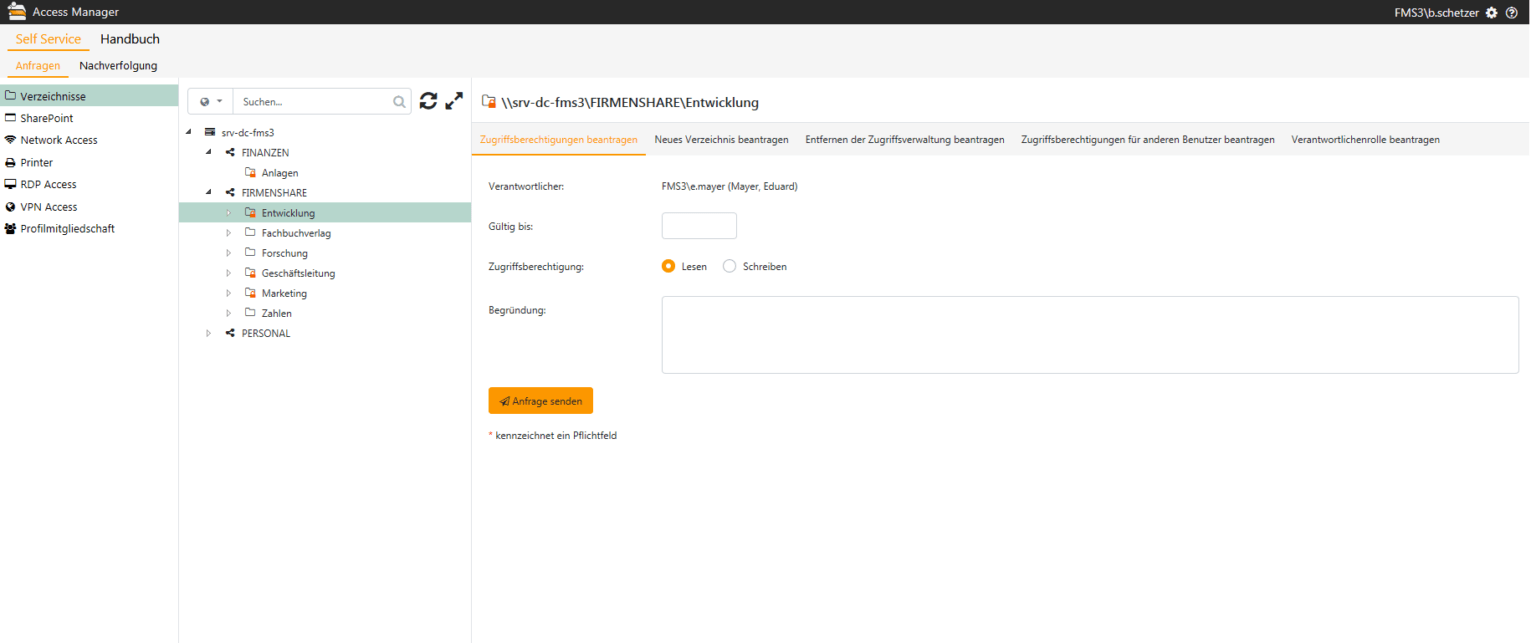This screenshot has height=643, width=1536.
Task: Click the Anfrage senden button
Action: point(540,400)
